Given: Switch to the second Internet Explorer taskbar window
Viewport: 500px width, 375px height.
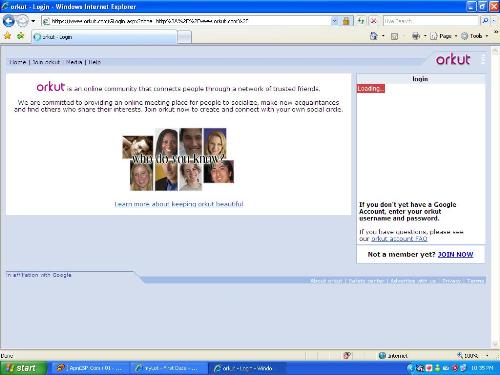Looking at the screenshot, I should click(x=168, y=368).
